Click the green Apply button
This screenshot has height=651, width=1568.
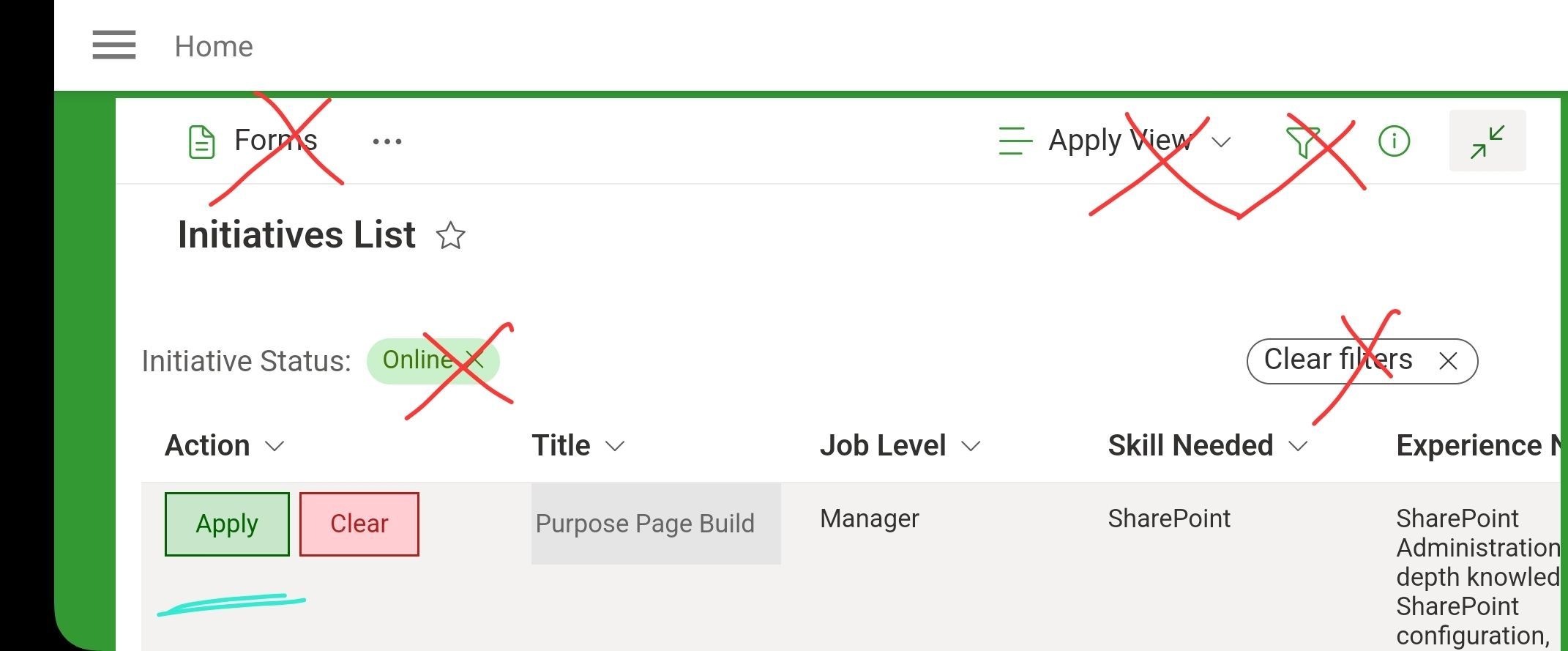coord(226,524)
